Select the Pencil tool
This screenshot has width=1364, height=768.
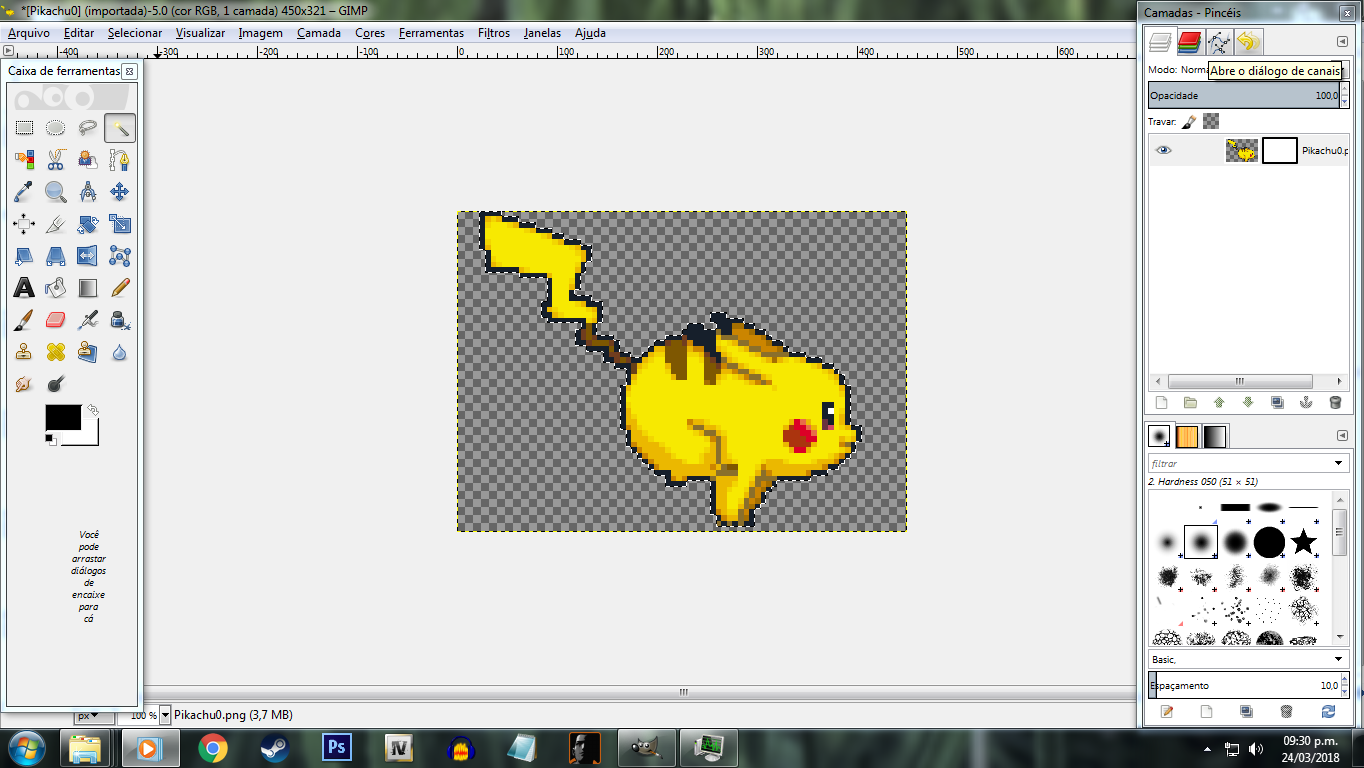pos(120,288)
